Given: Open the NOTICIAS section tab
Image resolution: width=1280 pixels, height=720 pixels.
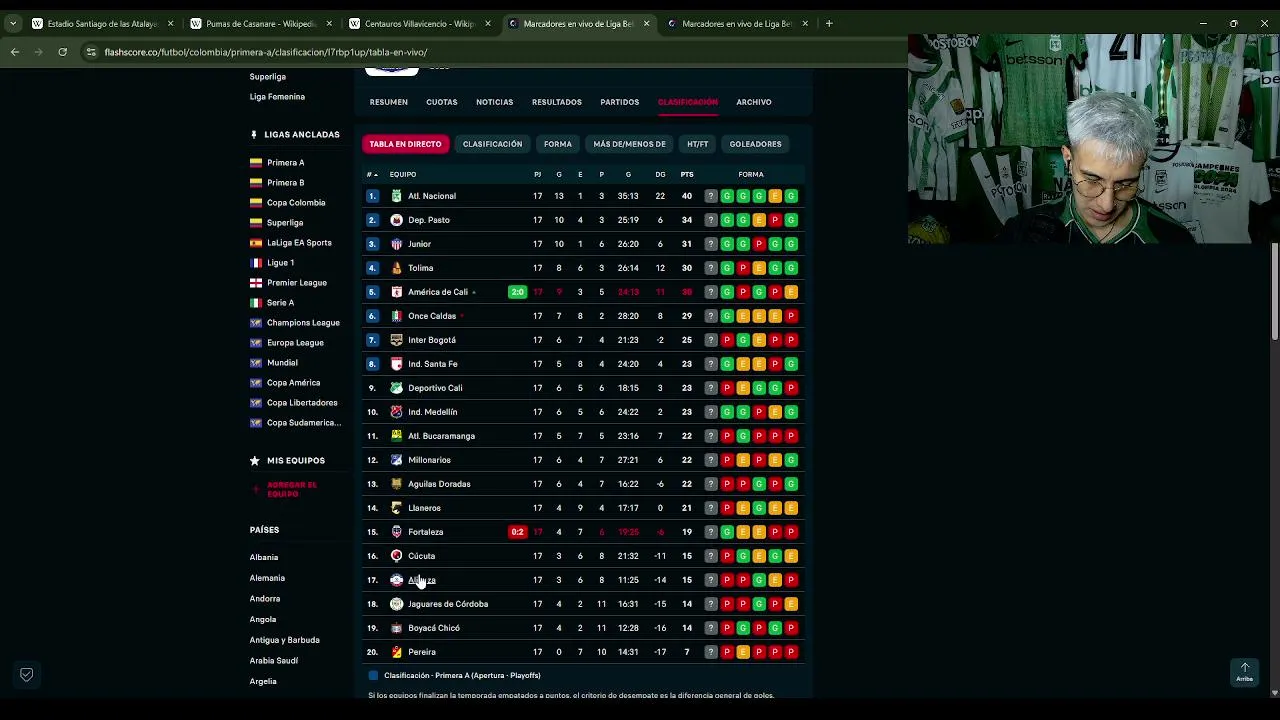Looking at the screenshot, I should coord(494,102).
